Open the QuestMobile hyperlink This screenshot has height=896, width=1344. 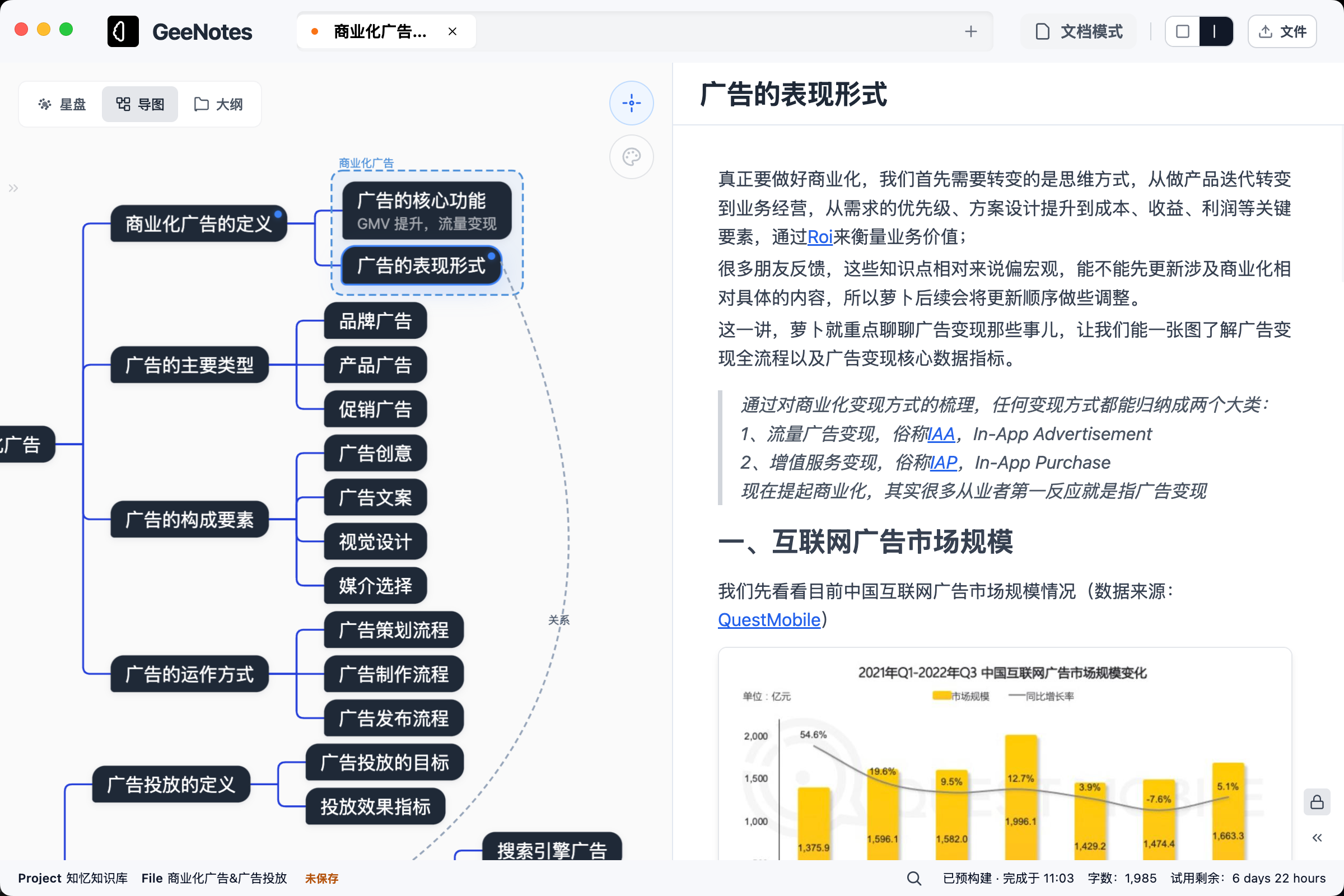[768, 619]
